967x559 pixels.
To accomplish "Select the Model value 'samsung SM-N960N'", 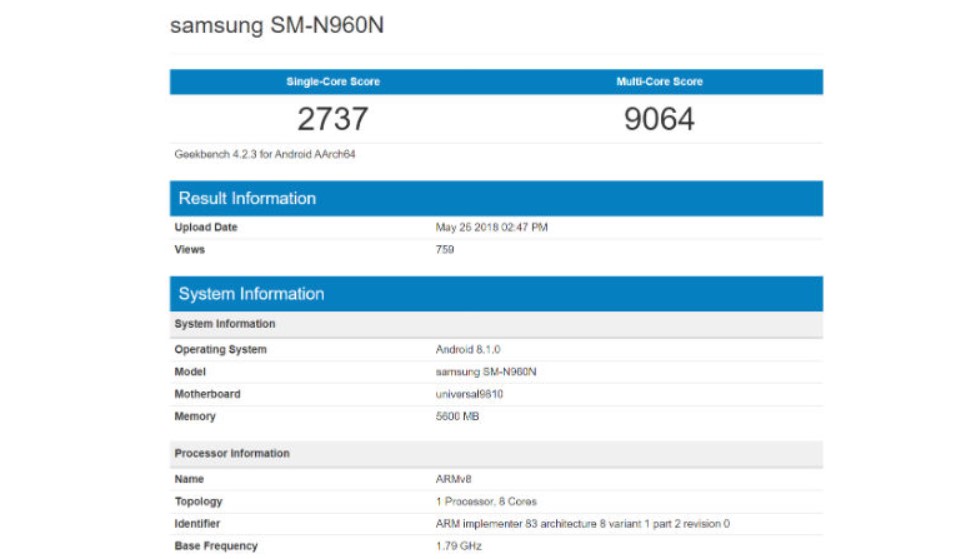I will click(x=486, y=371).
